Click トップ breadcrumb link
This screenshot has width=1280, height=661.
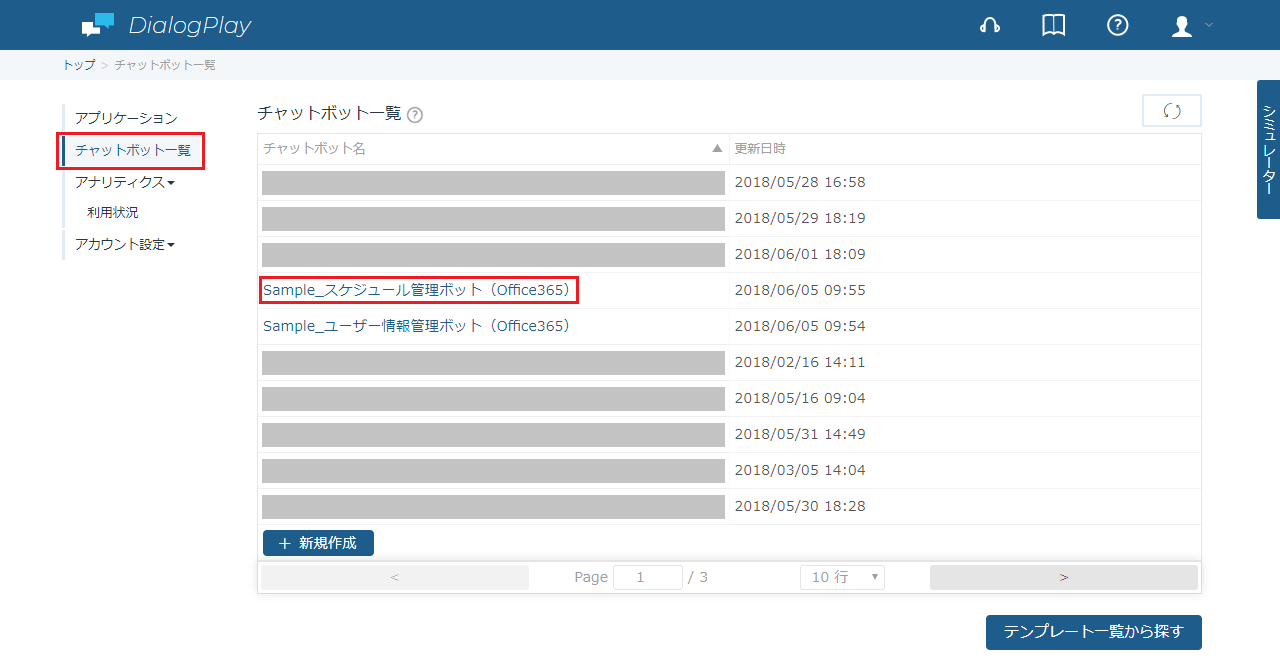79,65
